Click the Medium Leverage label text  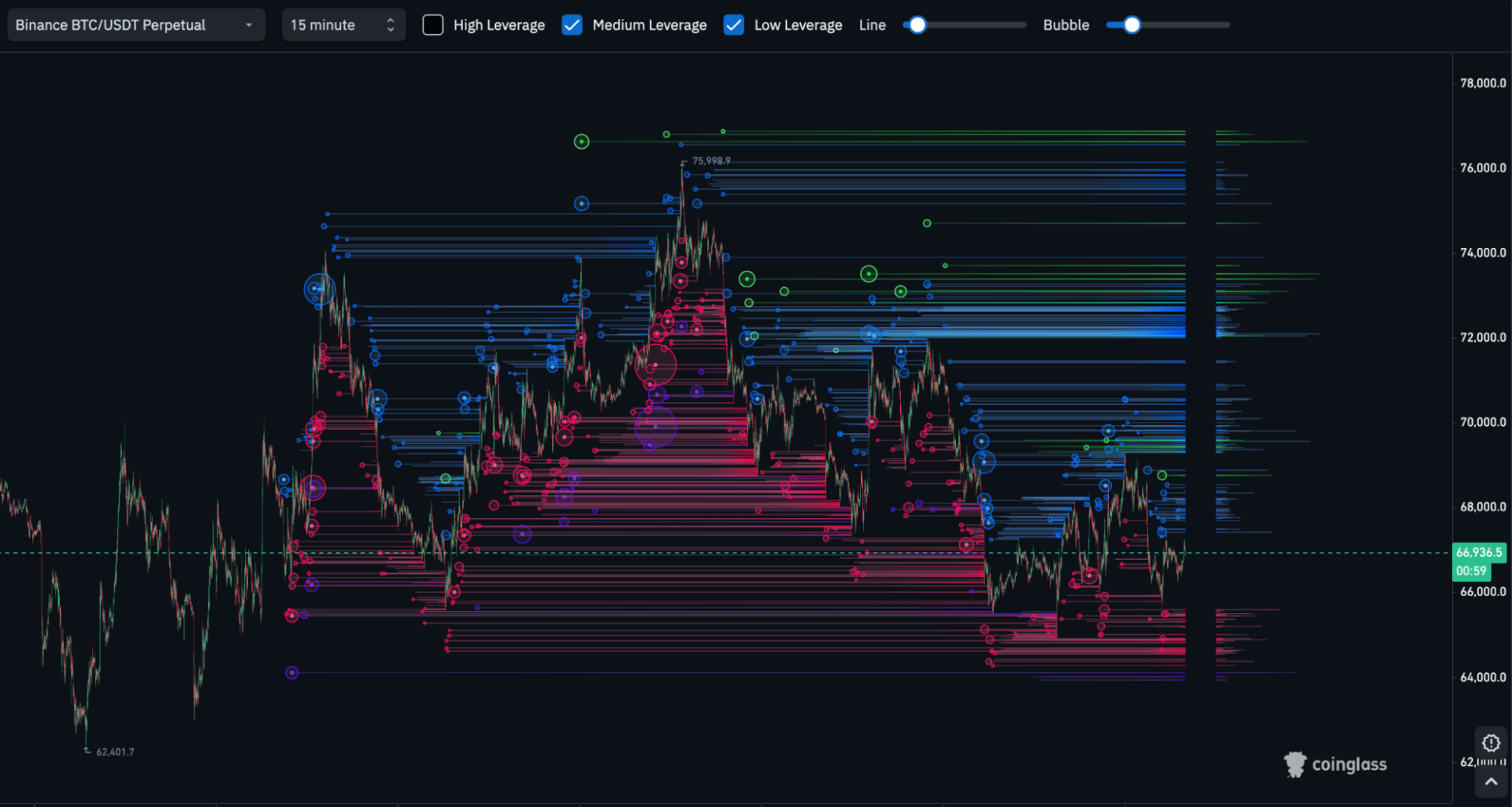click(x=650, y=25)
